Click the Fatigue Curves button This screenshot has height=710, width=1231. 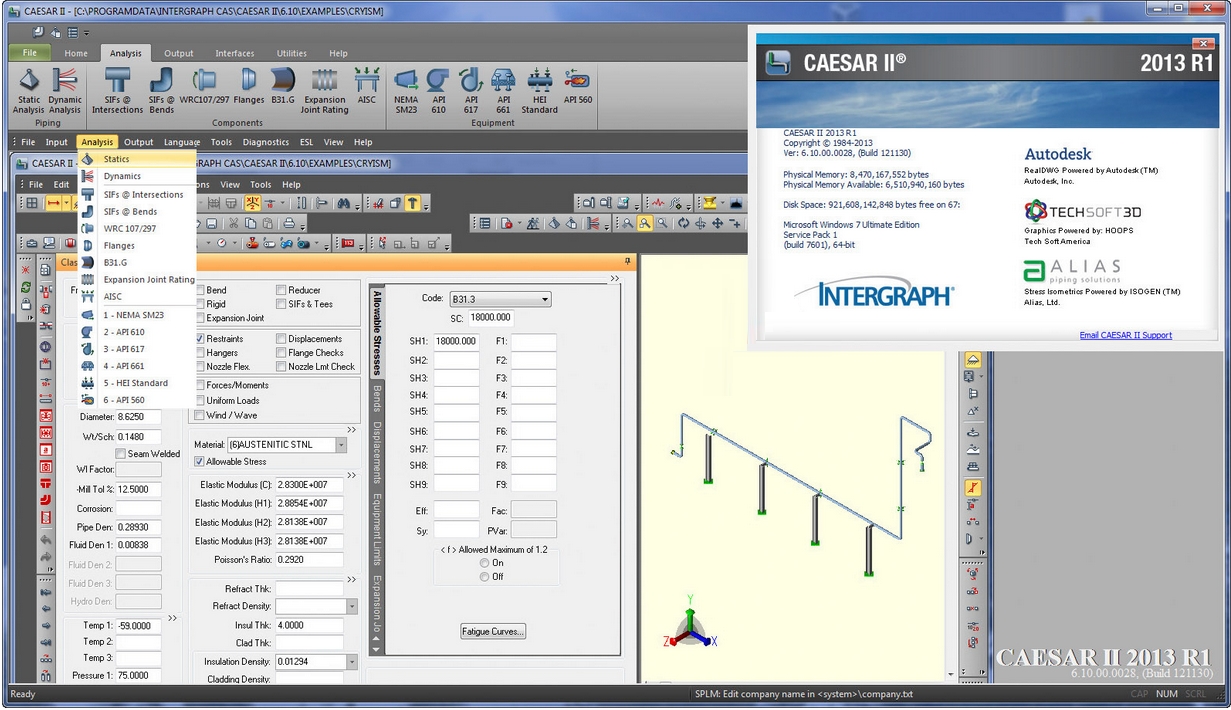point(493,632)
